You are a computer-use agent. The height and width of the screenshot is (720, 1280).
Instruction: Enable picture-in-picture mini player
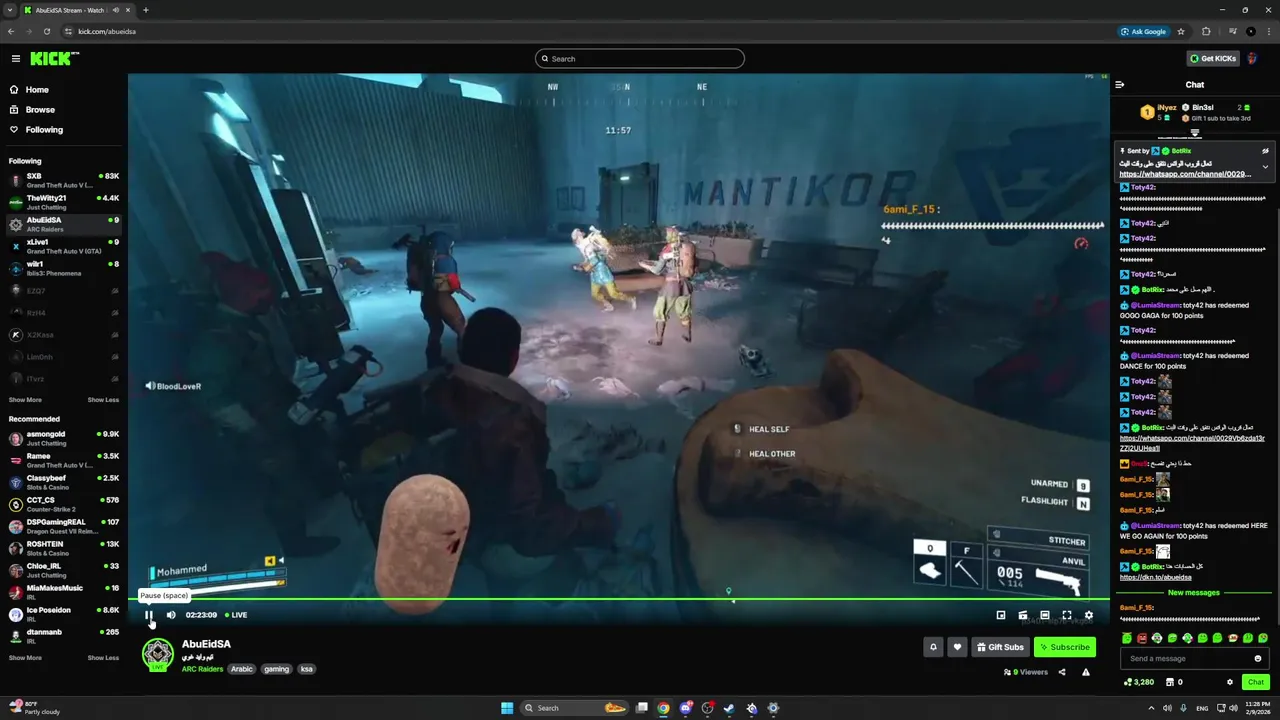(x=1001, y=615)
